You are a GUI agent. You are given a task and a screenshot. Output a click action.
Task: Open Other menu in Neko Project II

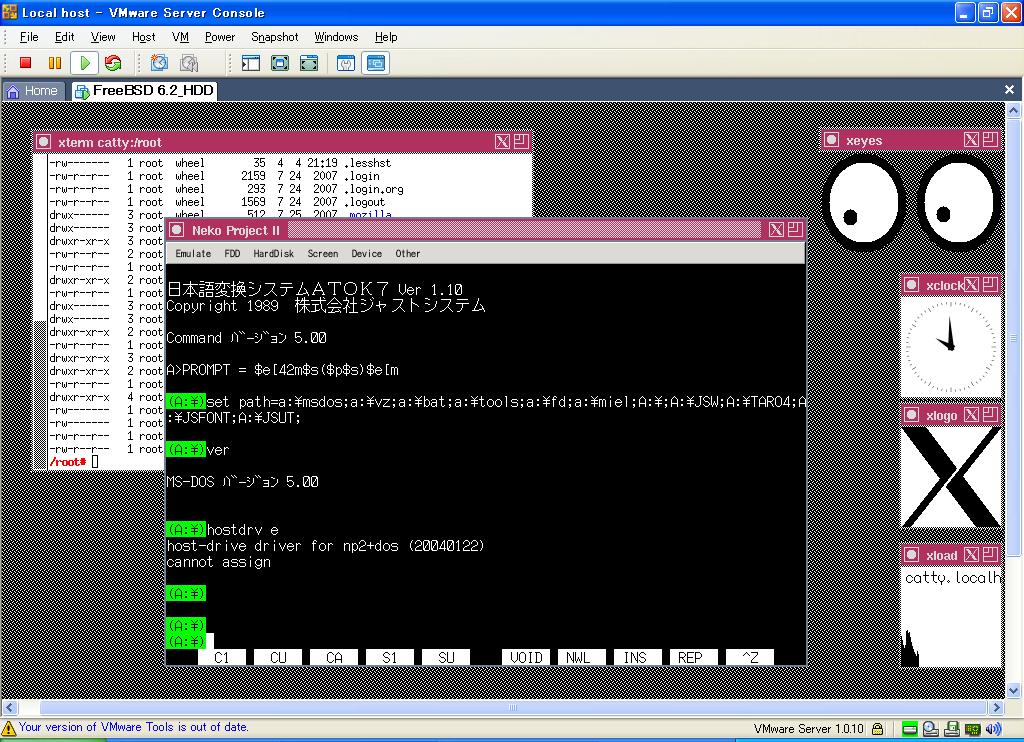click(408, 253)
